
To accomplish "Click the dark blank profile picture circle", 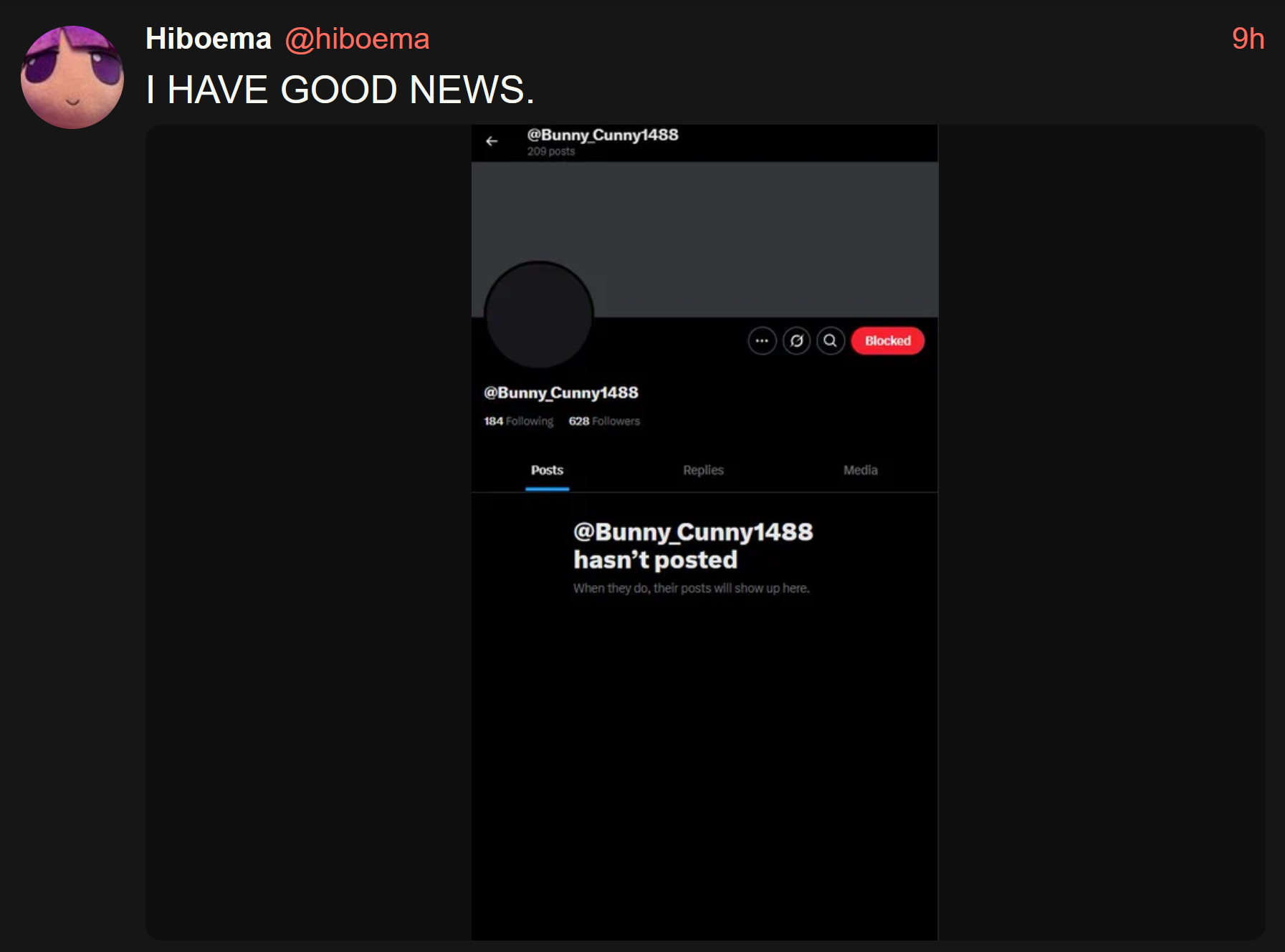I will tap(539, 315).
